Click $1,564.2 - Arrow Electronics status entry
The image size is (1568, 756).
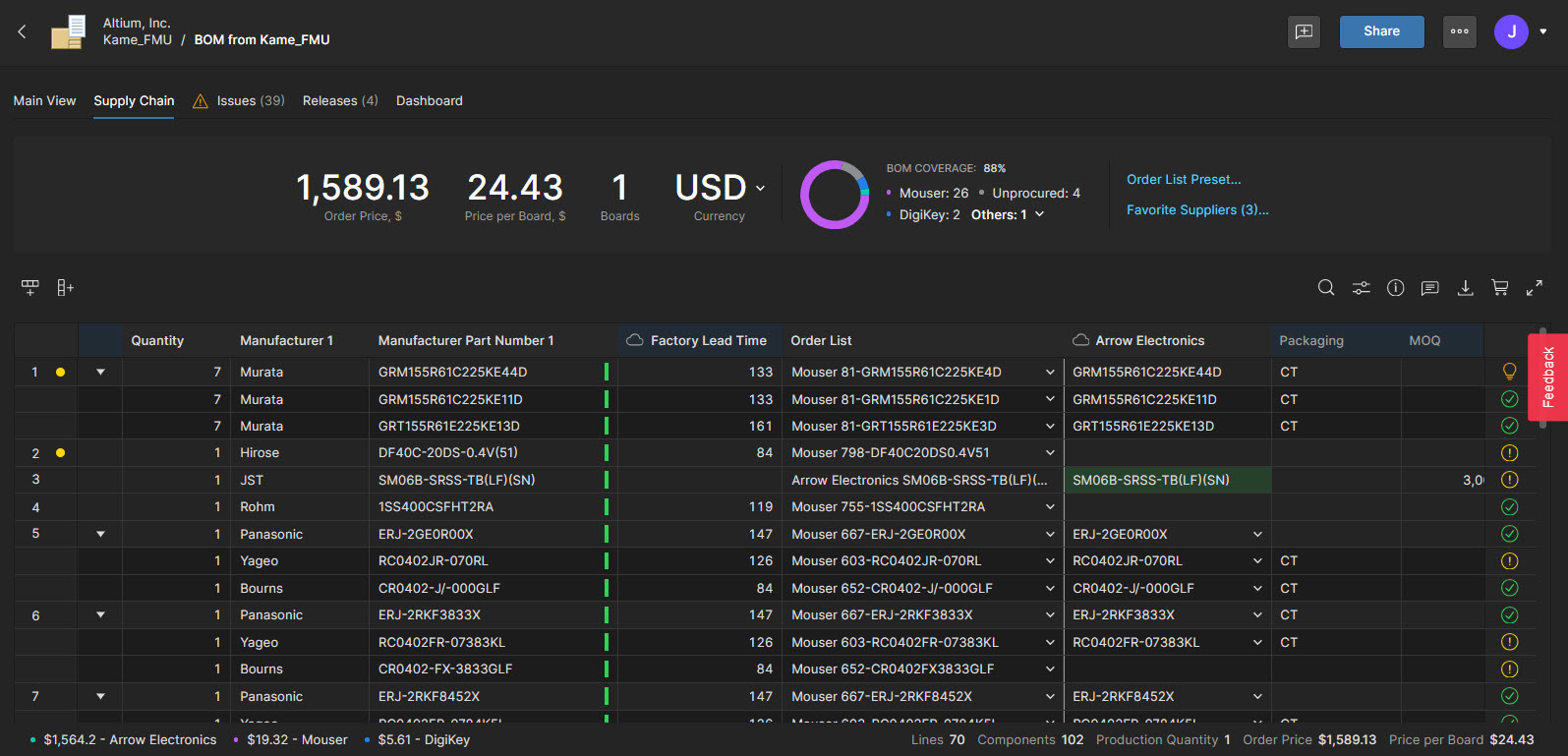123,739
